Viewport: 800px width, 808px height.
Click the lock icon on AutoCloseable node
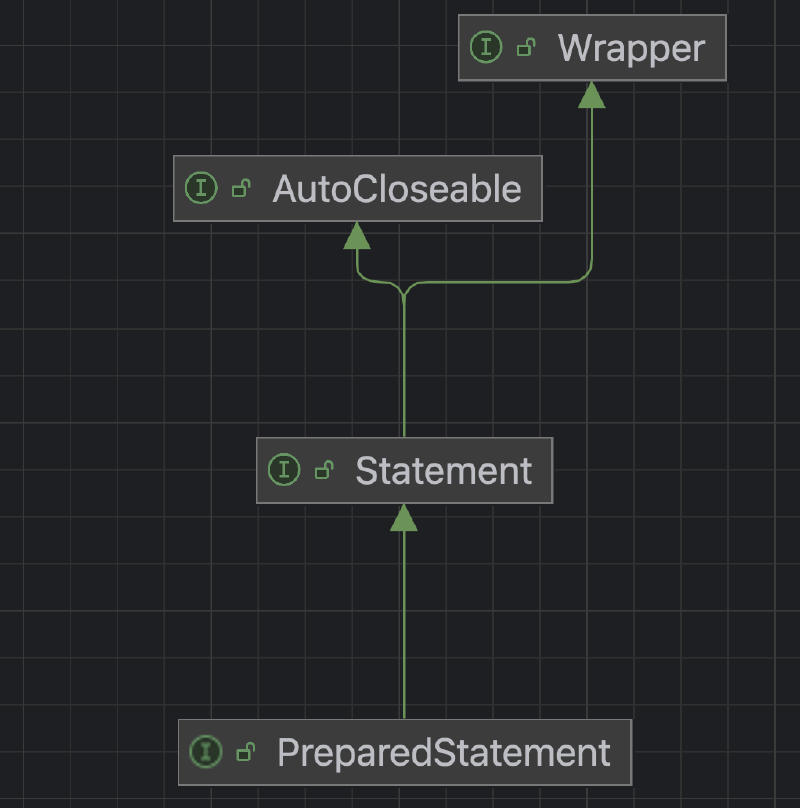click(241, 188)
